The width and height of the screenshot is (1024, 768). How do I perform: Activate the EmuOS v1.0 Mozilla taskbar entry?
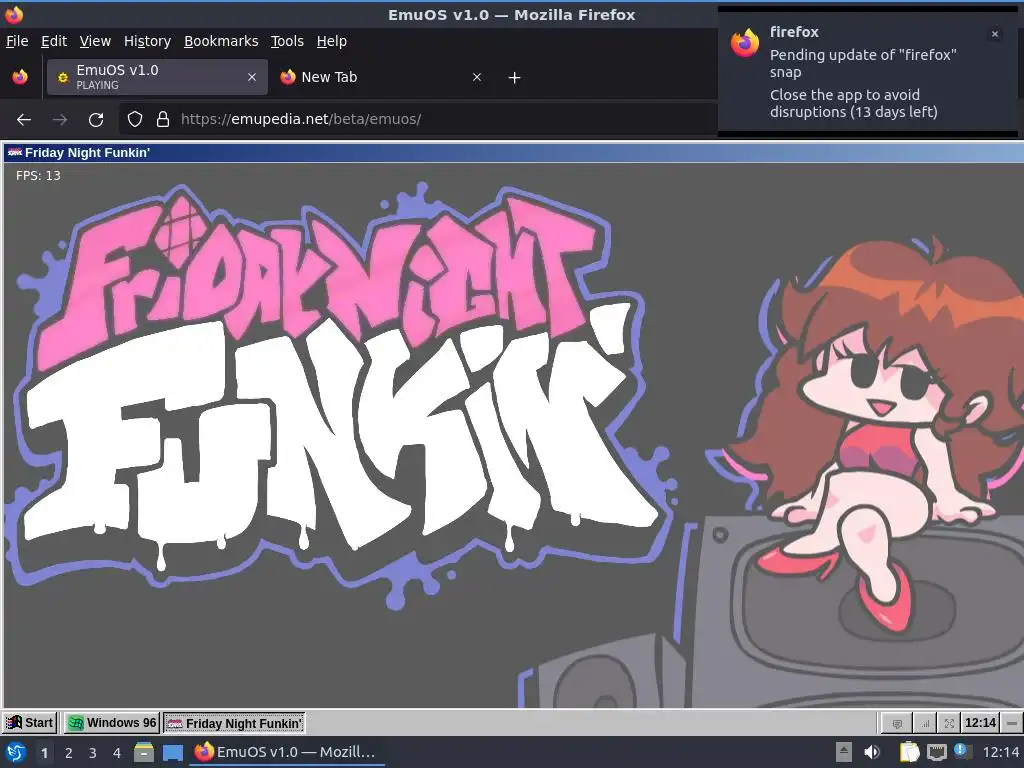pyautogui.click(x=286, y=752)
